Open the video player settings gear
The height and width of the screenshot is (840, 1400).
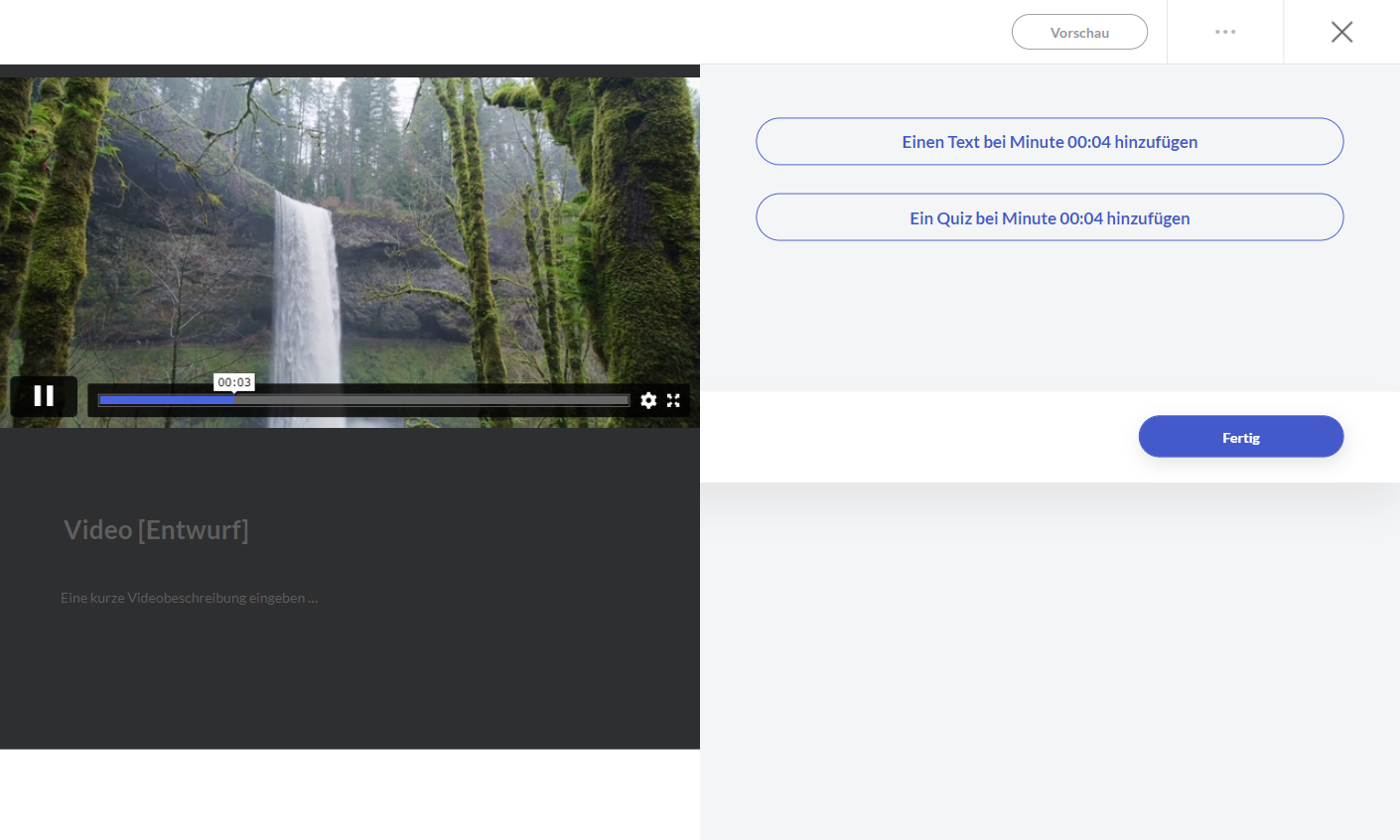tap(648, 400)
